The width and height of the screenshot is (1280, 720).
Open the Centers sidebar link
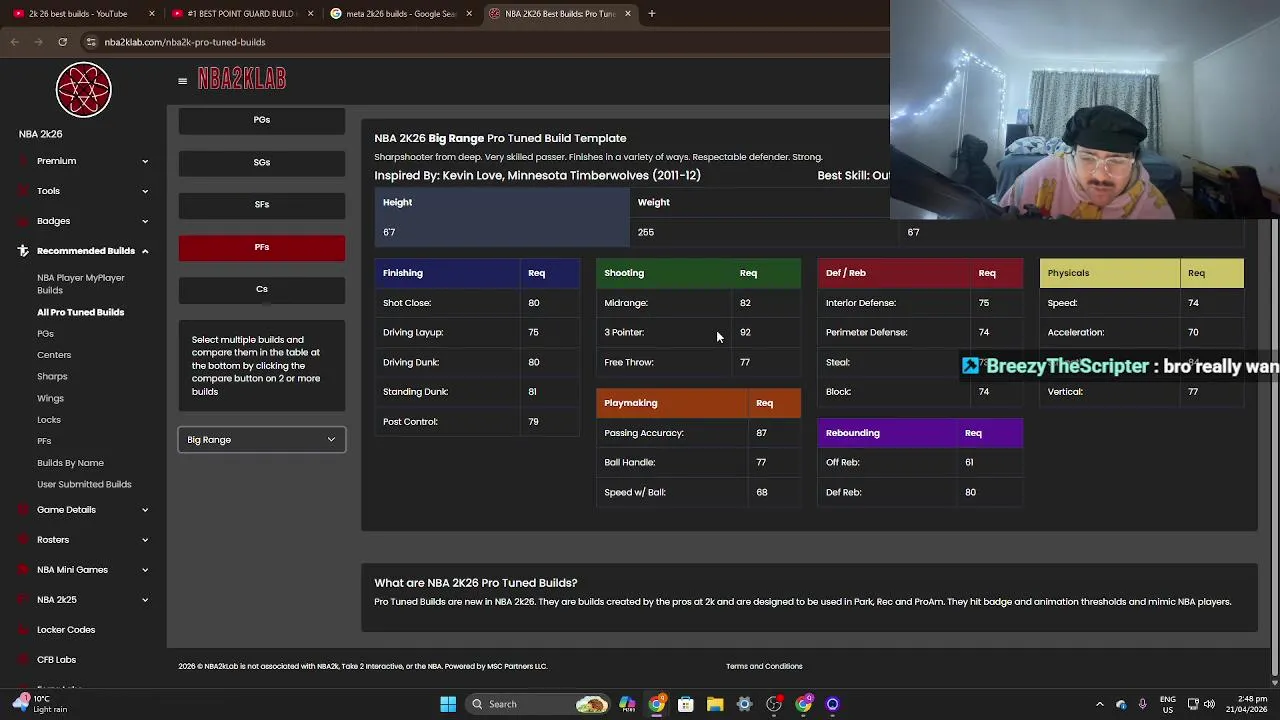click(54, 355)
